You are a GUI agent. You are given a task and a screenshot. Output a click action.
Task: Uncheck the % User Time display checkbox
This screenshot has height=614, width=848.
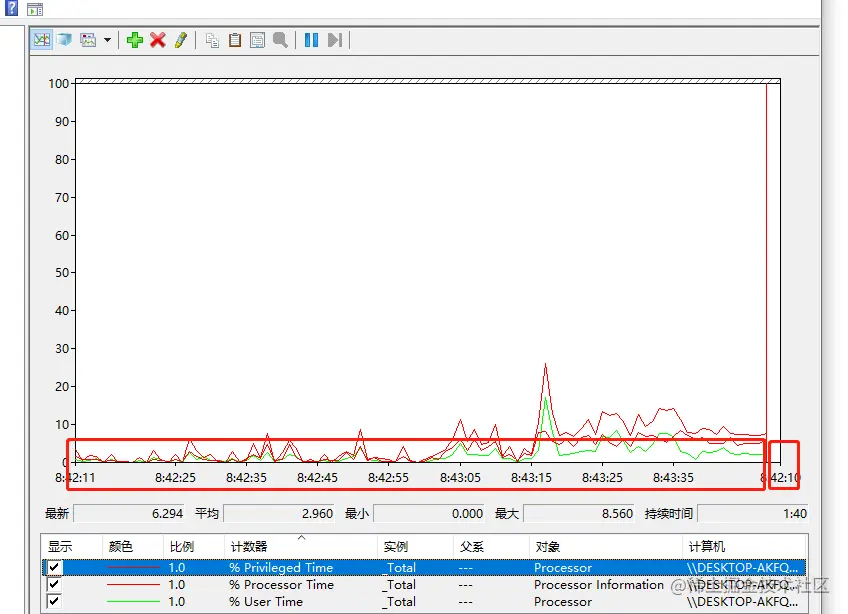pos(54,602)
